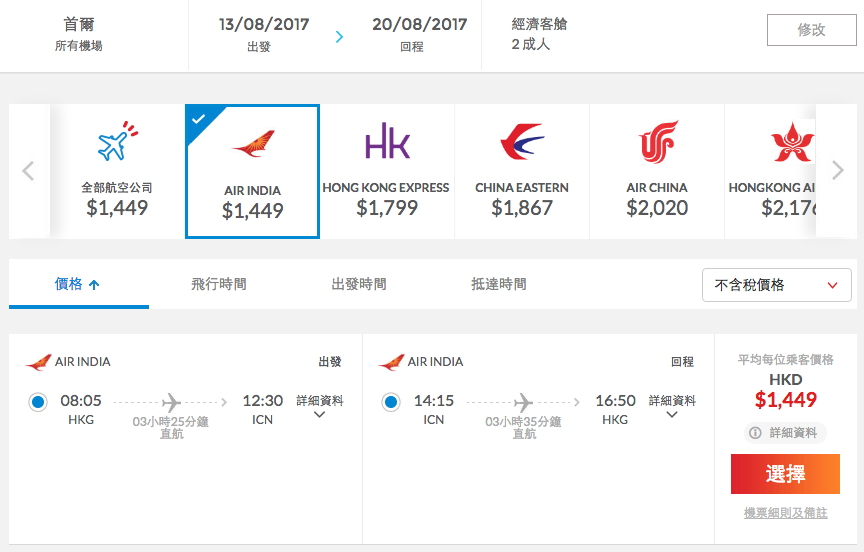
Task: Expand return flight 詳細資料 details
Action: 672,407
